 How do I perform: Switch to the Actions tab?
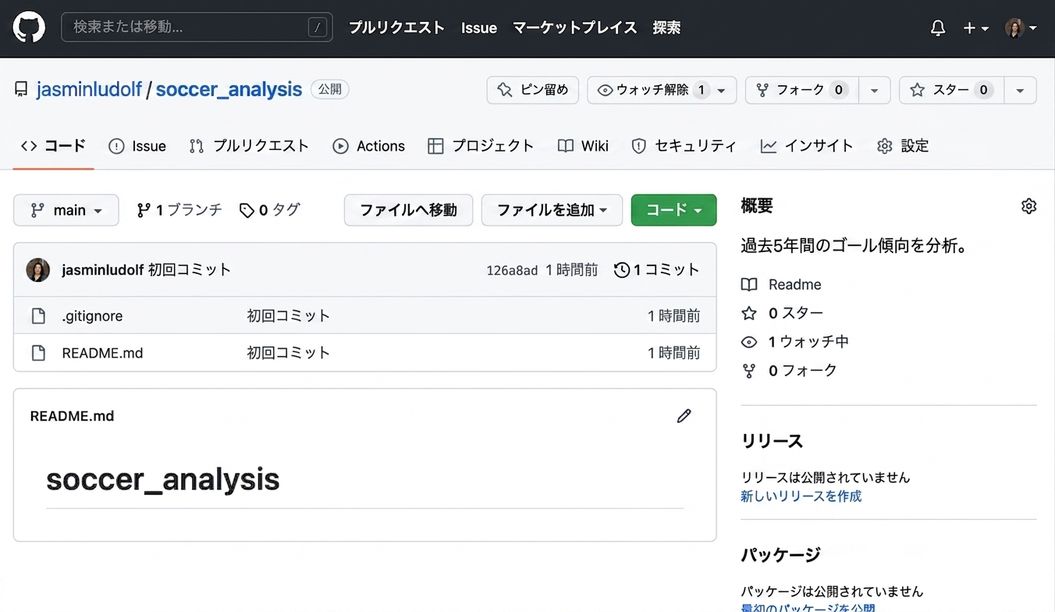(x=369, y=146)
